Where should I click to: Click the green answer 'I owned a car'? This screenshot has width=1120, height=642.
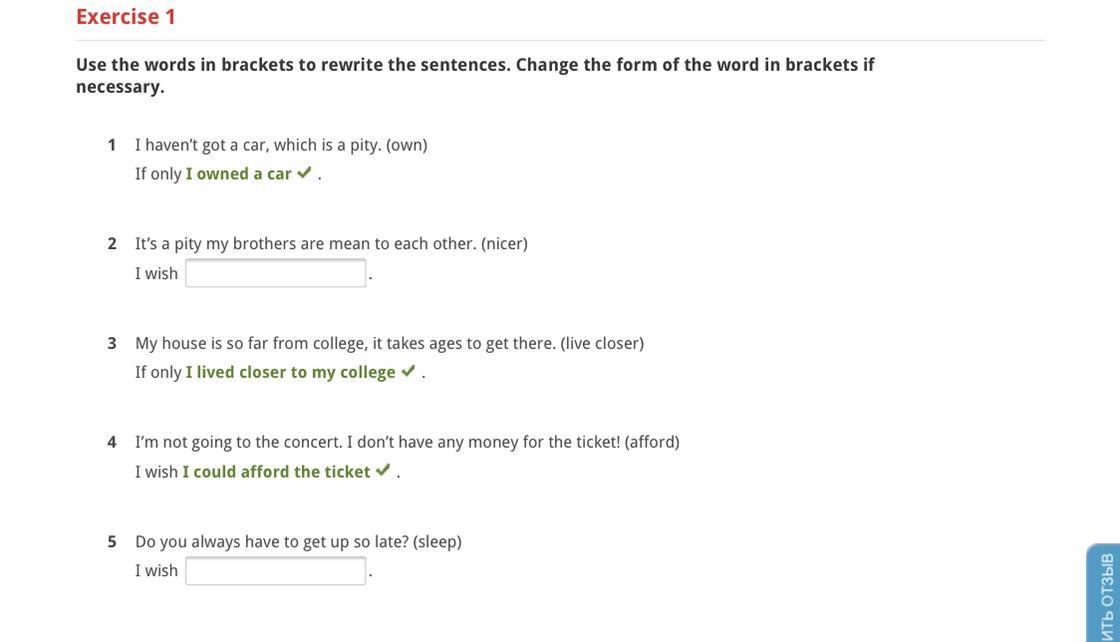coord(239,174)
